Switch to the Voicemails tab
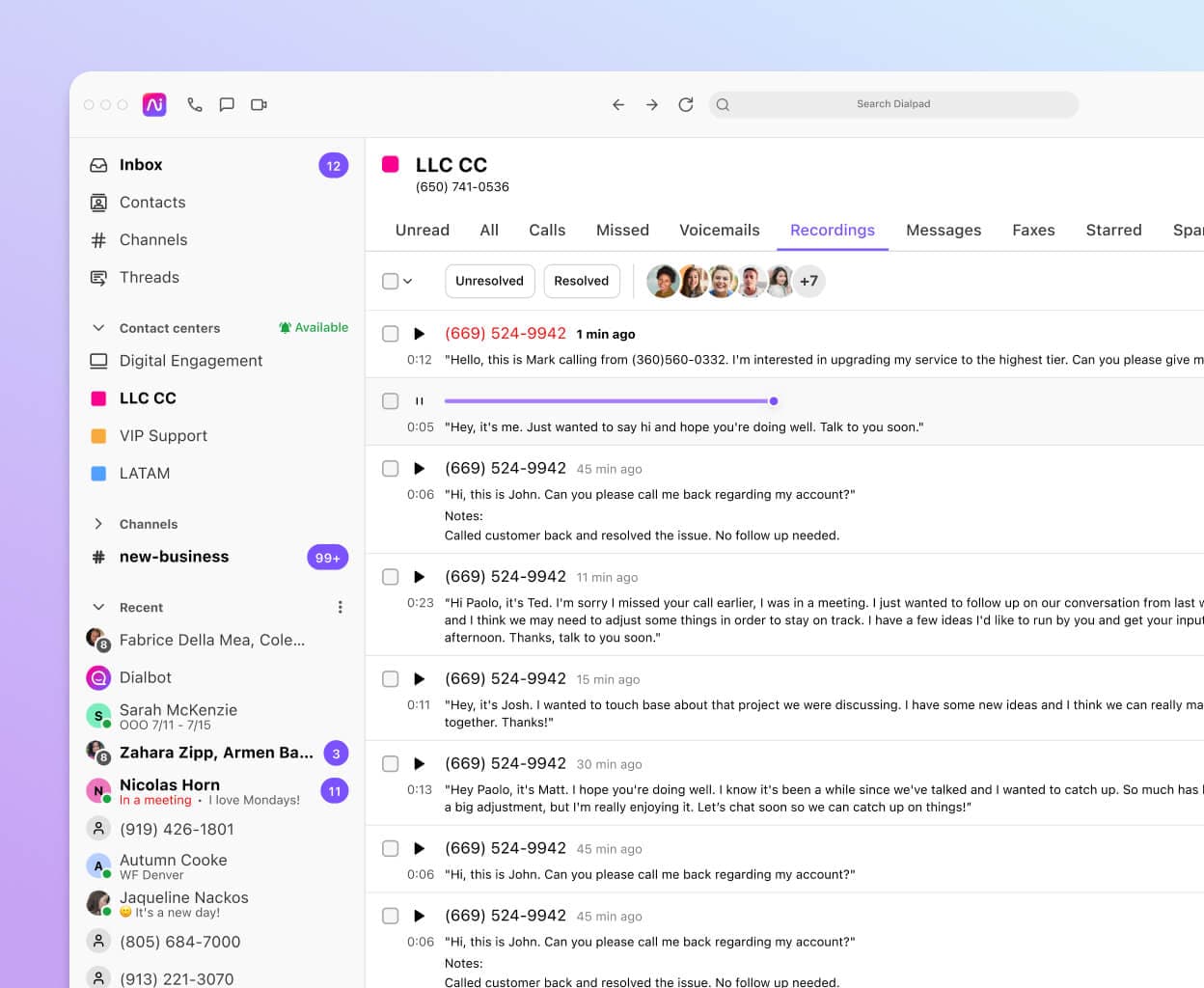Screen dimensions: 1204x988 tap(719, 230)
